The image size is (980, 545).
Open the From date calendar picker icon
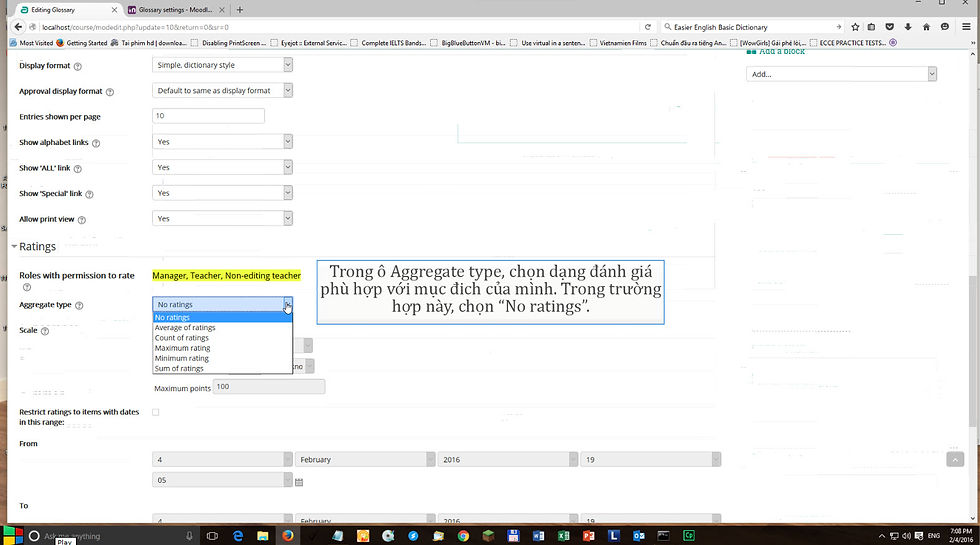[299, 482]
